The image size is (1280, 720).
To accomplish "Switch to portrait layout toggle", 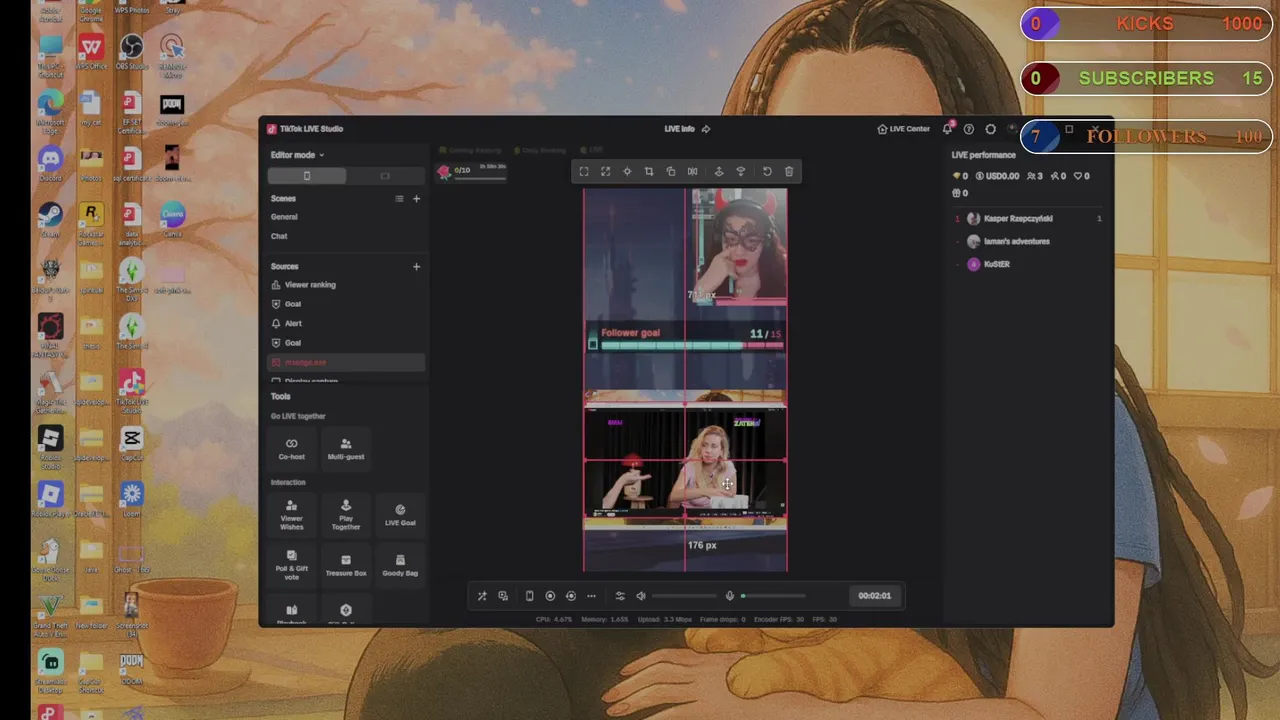I will click(307, 176).
